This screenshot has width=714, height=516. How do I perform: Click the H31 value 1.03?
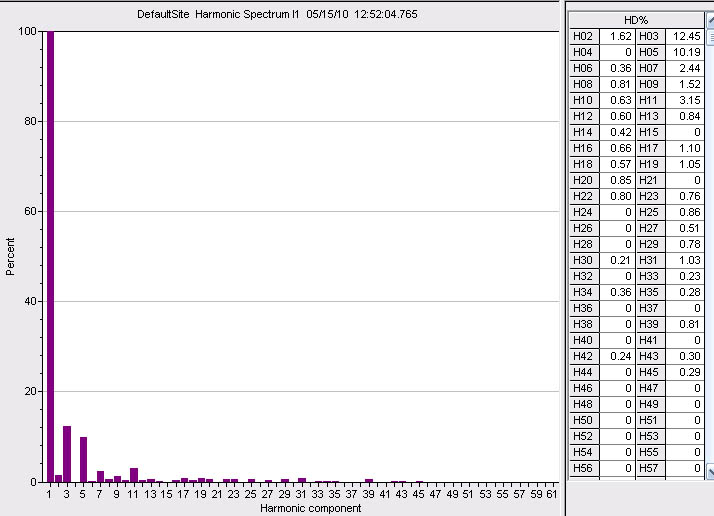684,261
